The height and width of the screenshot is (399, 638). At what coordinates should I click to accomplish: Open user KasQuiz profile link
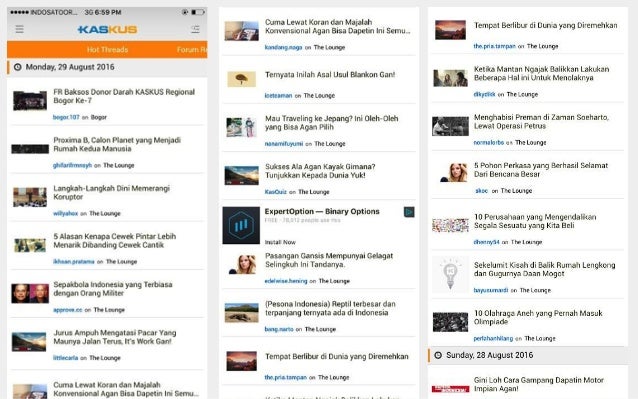coord(275,192)
